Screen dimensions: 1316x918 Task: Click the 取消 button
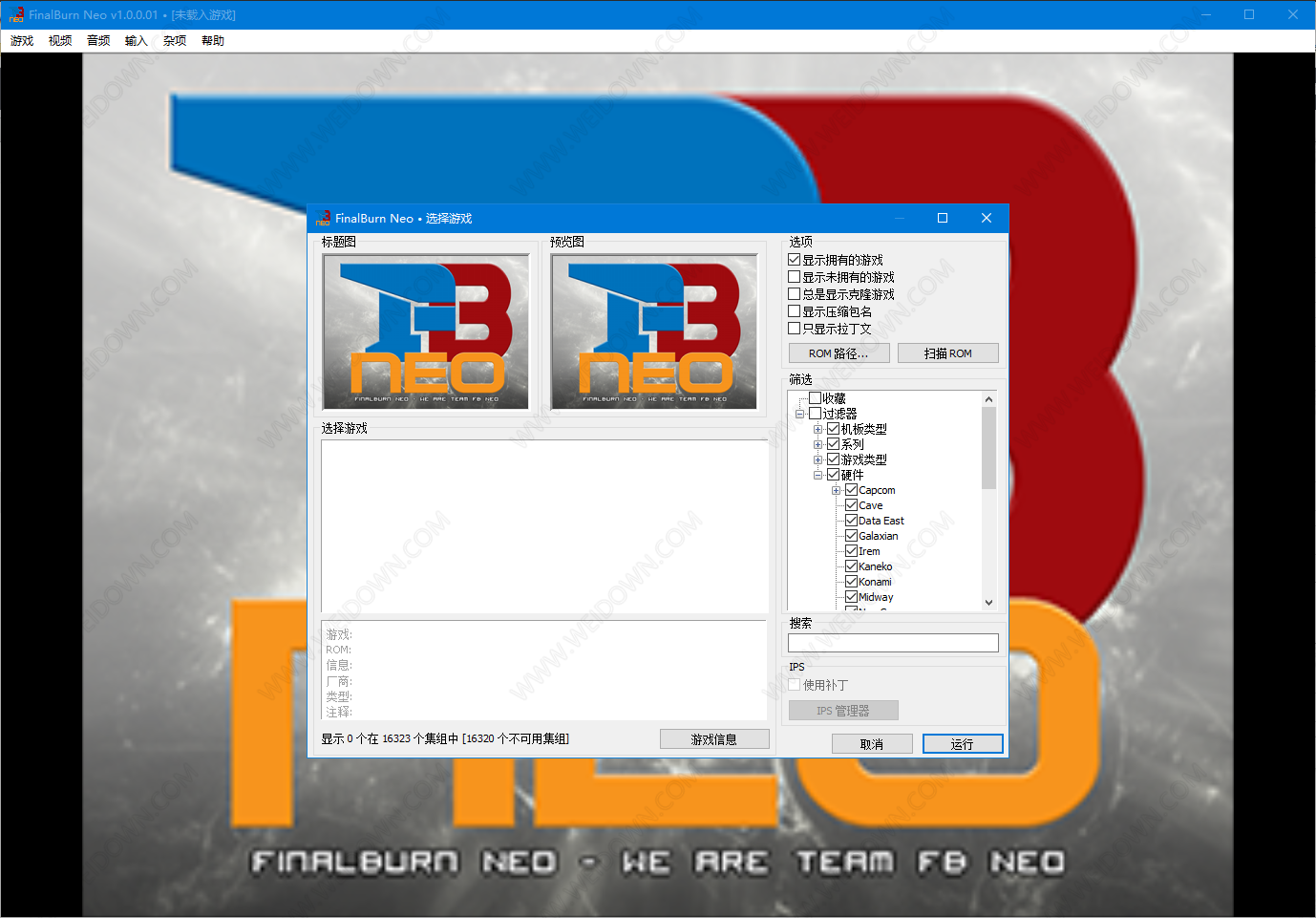[x=872, y=744]
